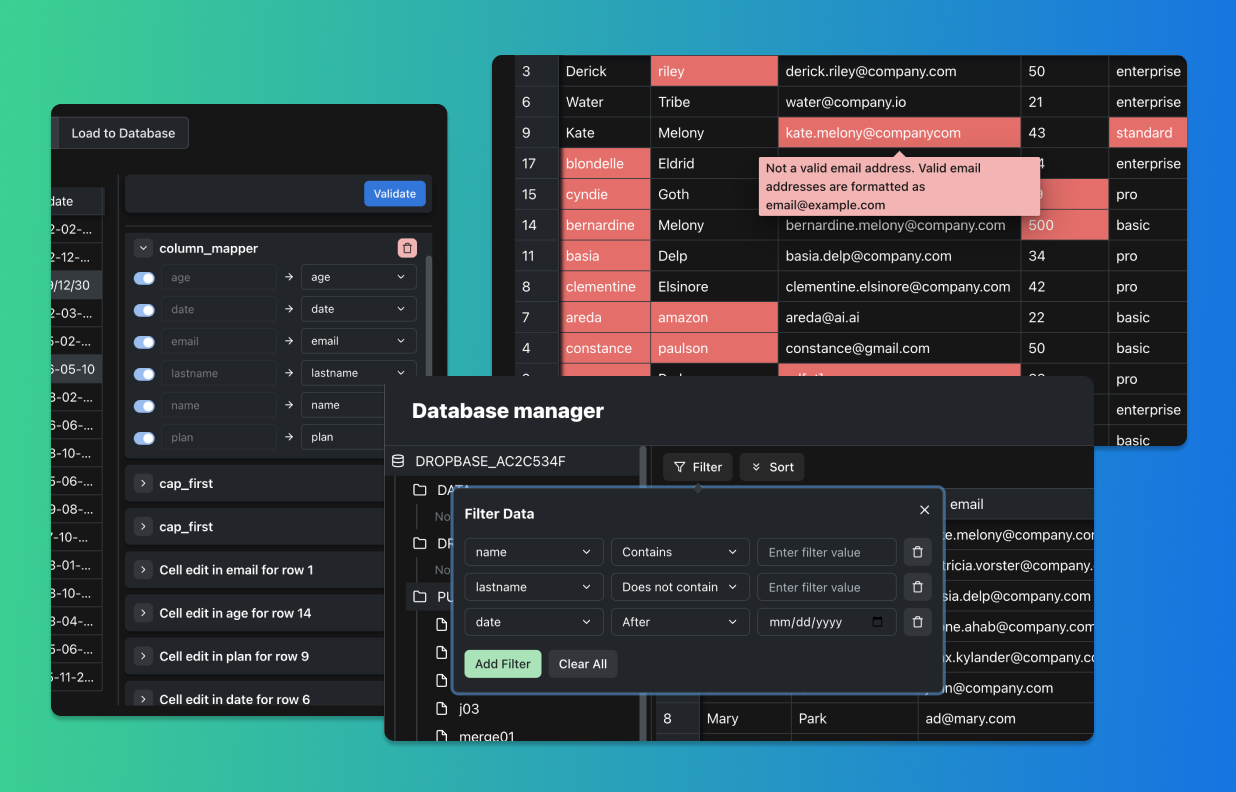
Task: Select the j03 file icon
Action: click(443, 708)
